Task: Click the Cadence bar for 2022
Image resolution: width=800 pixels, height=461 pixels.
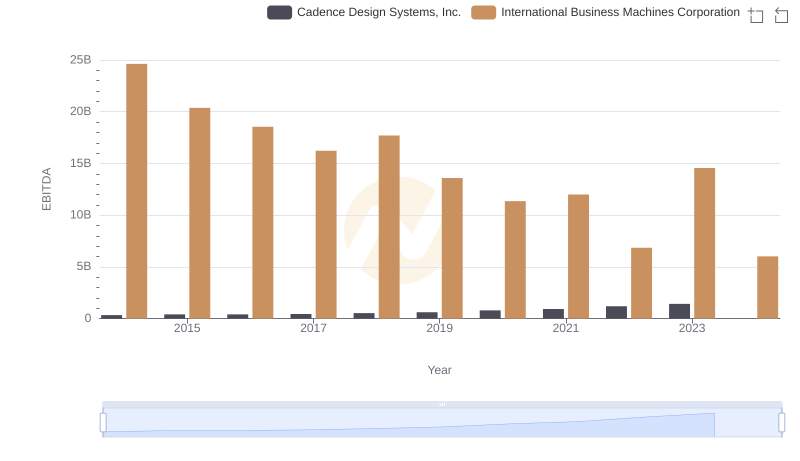Action: [x=616, y=312]
